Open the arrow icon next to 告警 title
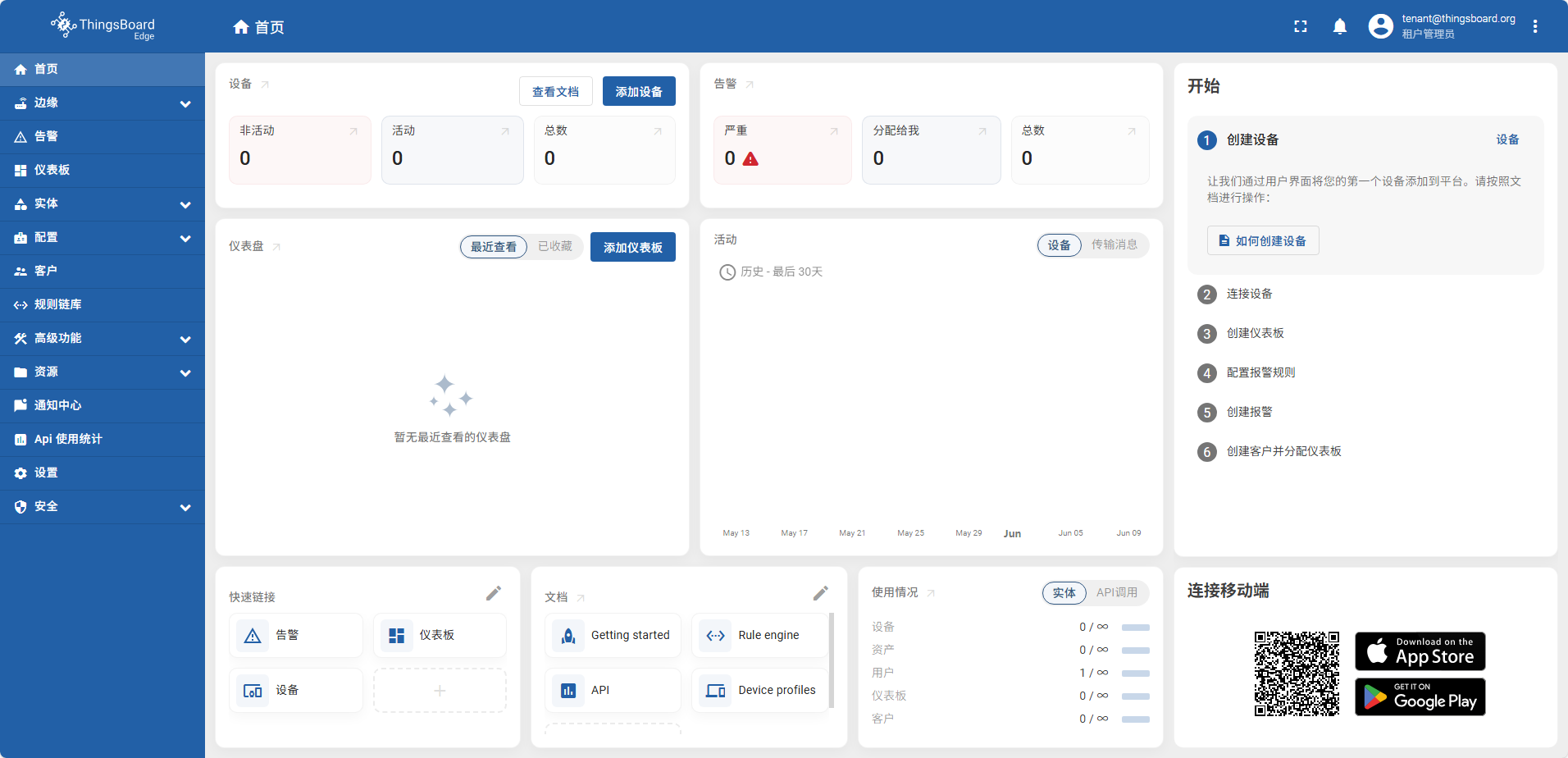 tap(750, 84)
